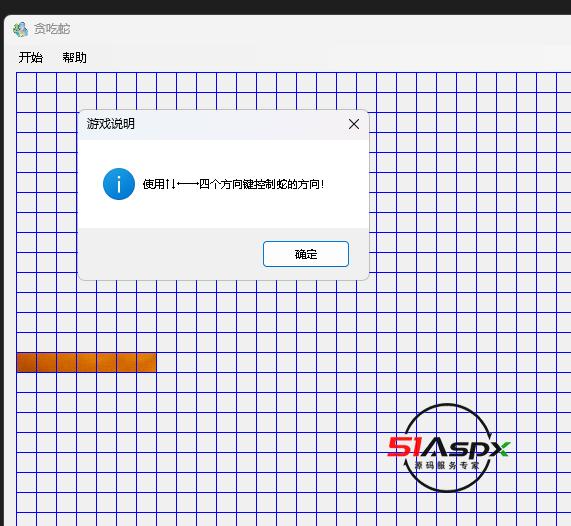Click the 确定 button in dialog
The width and height of the screenshot is (571, 526).
pyautogui.click(x=306, y=254)
